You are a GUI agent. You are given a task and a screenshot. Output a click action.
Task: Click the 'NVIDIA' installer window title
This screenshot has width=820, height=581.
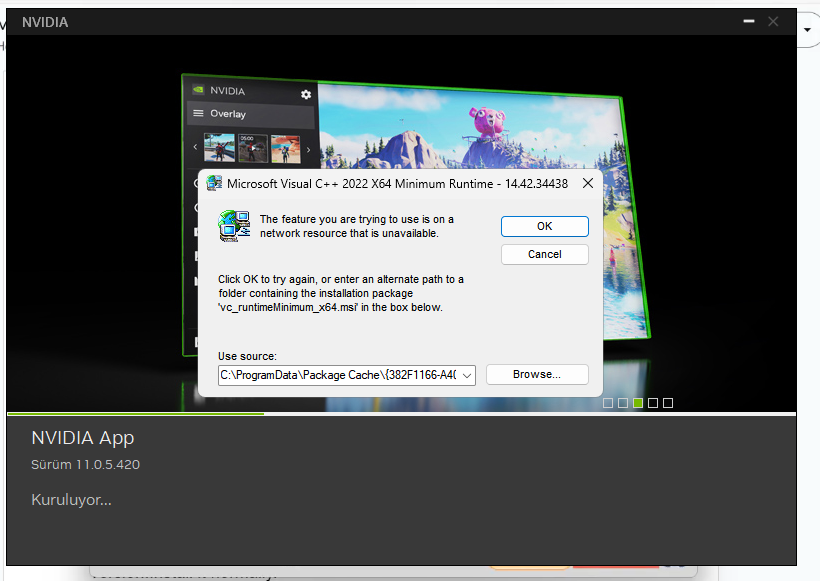tap(45, 22)
